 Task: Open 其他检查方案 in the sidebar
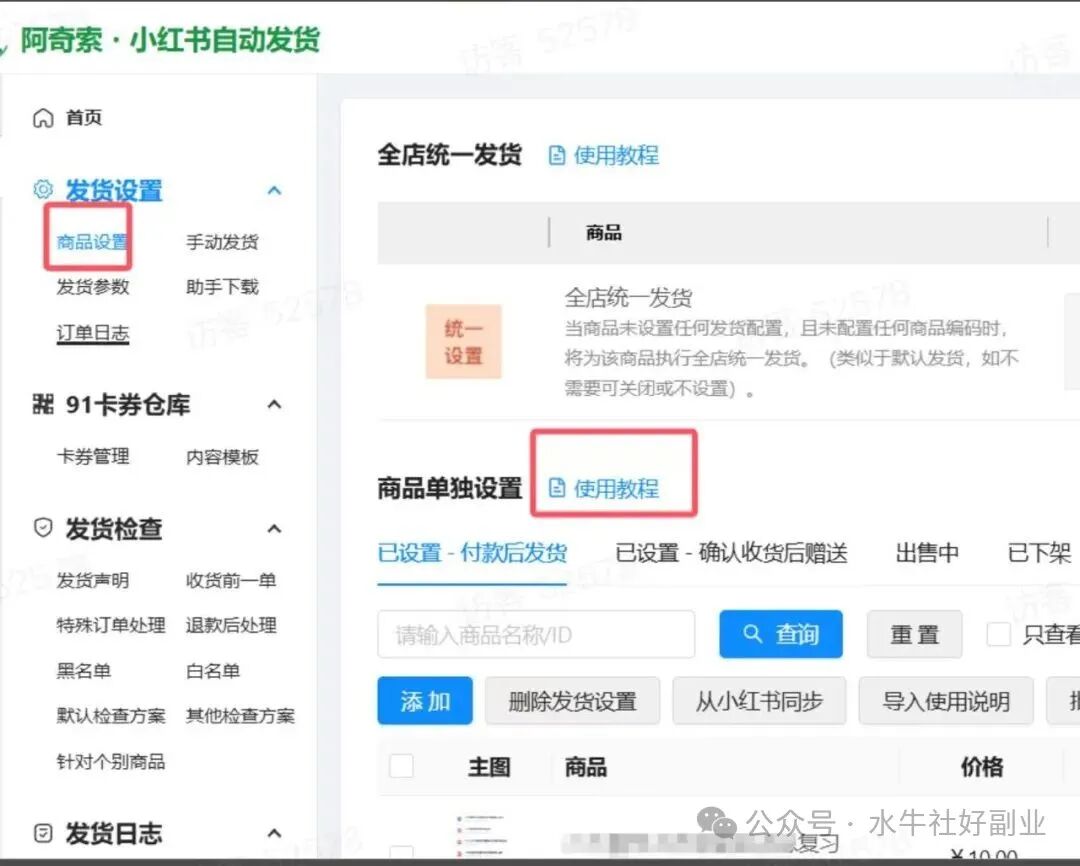(x=240, y=716)
